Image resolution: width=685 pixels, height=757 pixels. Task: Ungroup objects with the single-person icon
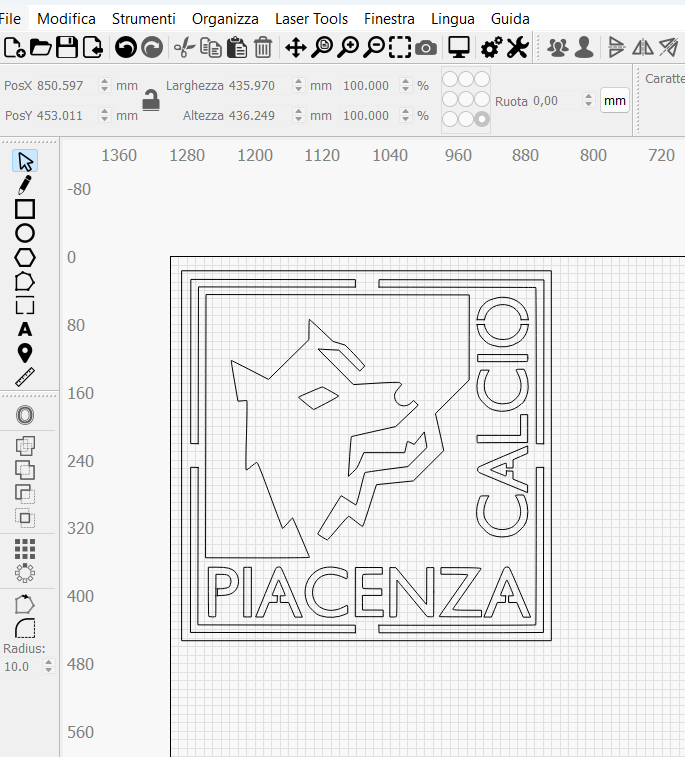[x=584, y=48]
